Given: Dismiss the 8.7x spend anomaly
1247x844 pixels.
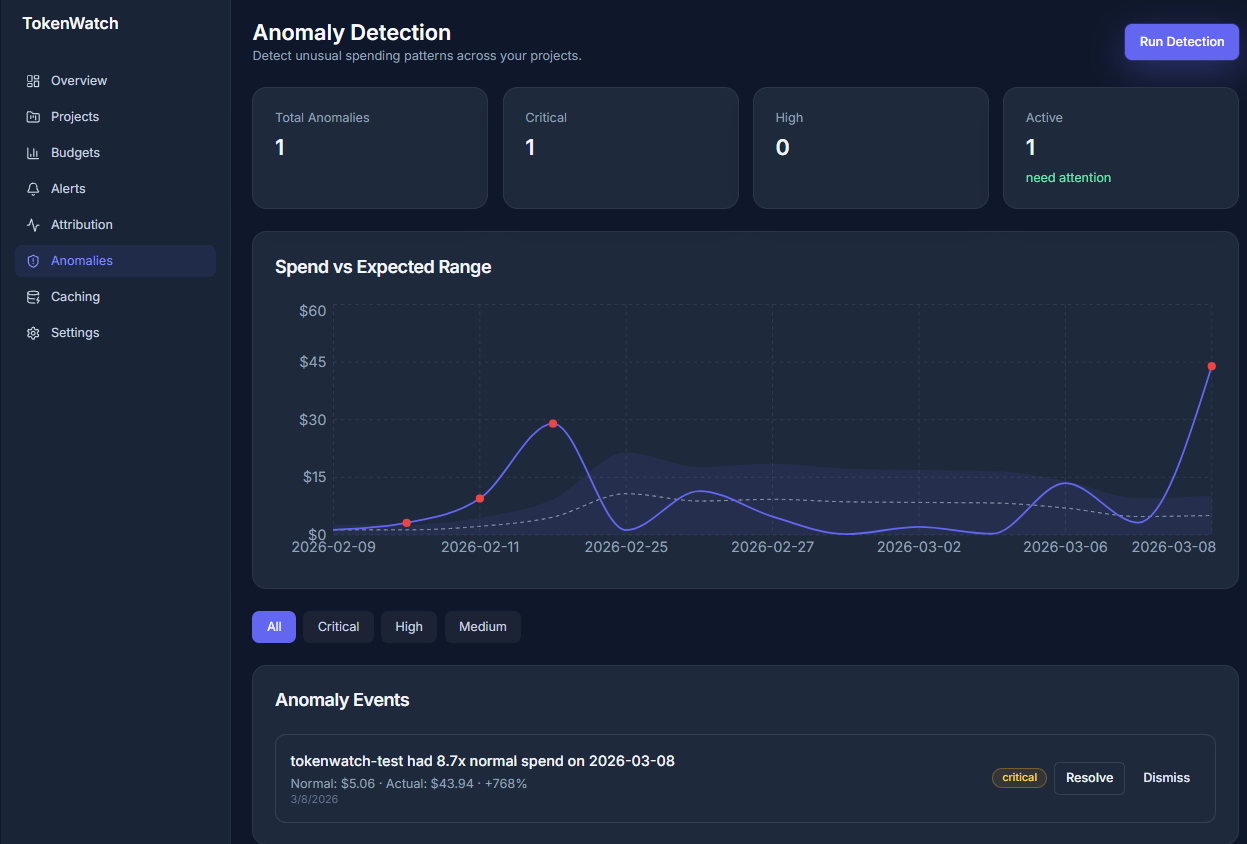Looking at the screenshot, I should (1166, 777).
